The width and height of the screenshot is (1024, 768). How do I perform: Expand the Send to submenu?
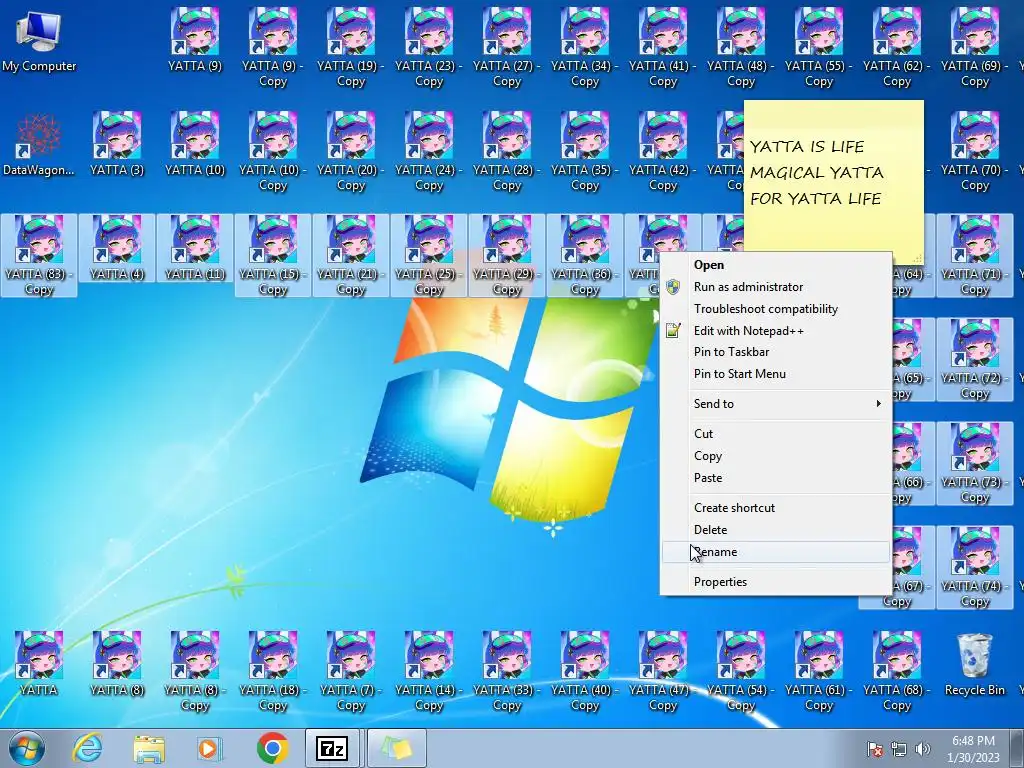776,404
